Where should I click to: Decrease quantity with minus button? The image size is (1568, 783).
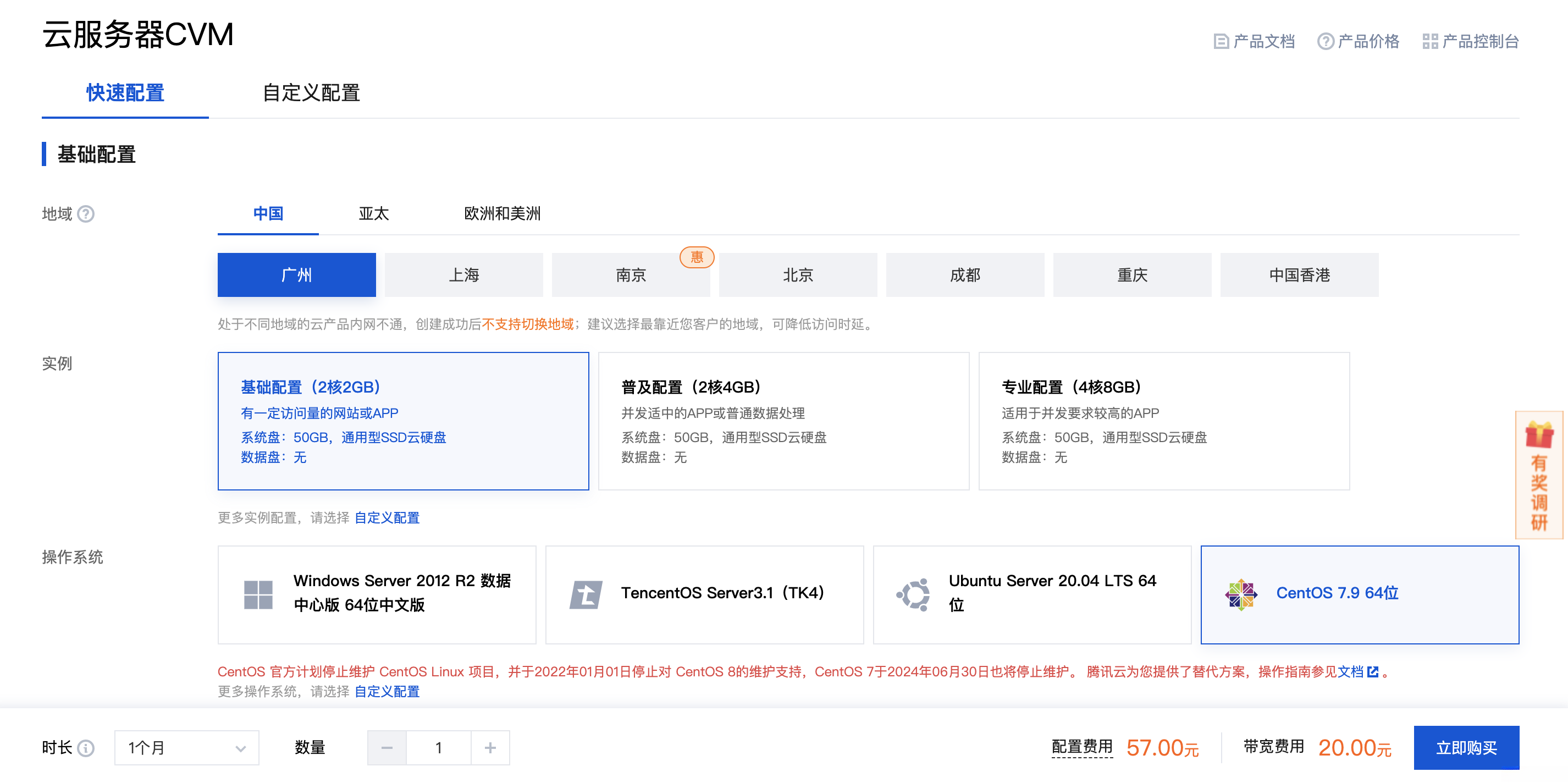pyautogui.click(x=387, y=748)
